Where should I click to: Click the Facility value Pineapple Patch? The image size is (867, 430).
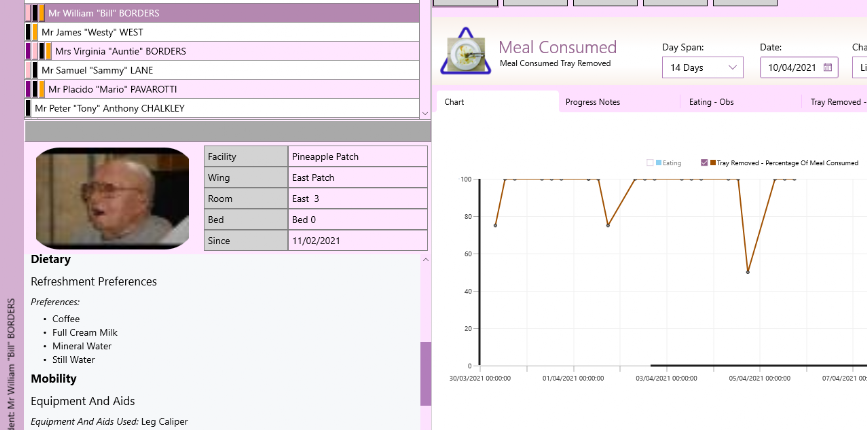pyautogui.click(x=358, y=156)
